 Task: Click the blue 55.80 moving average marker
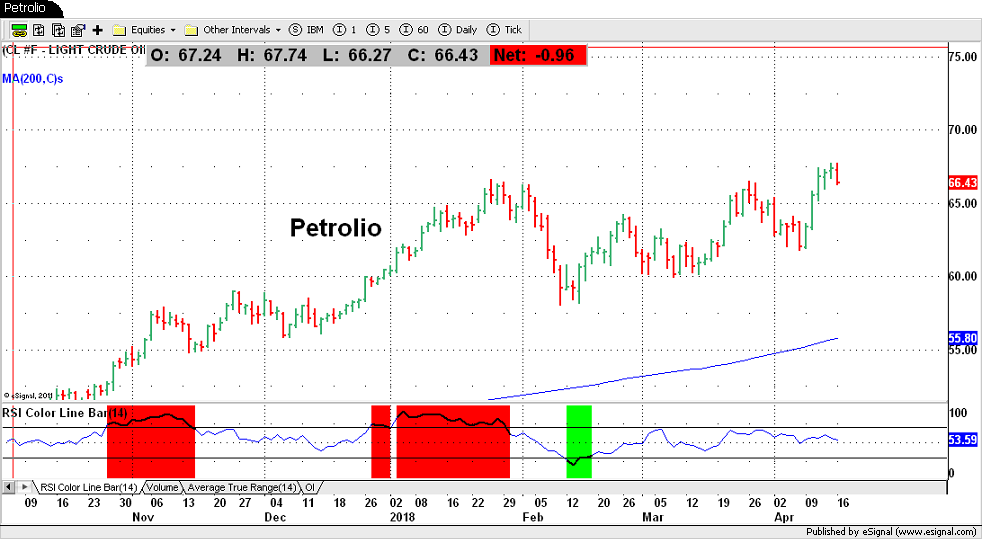coord(963,338)
